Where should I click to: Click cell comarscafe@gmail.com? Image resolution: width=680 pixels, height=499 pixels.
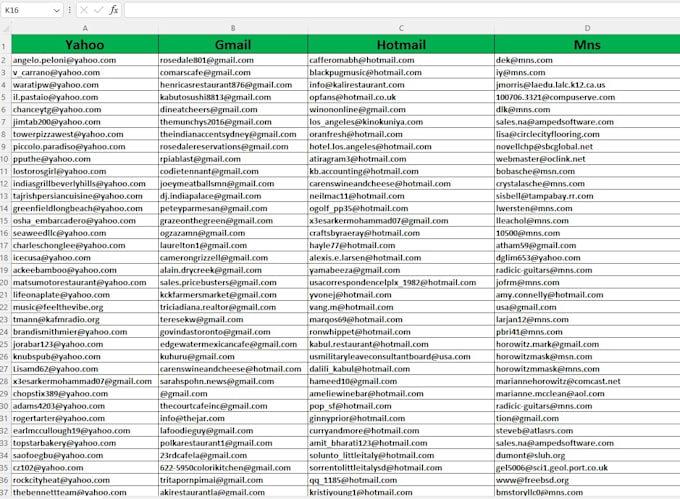[x=233, y=72]
